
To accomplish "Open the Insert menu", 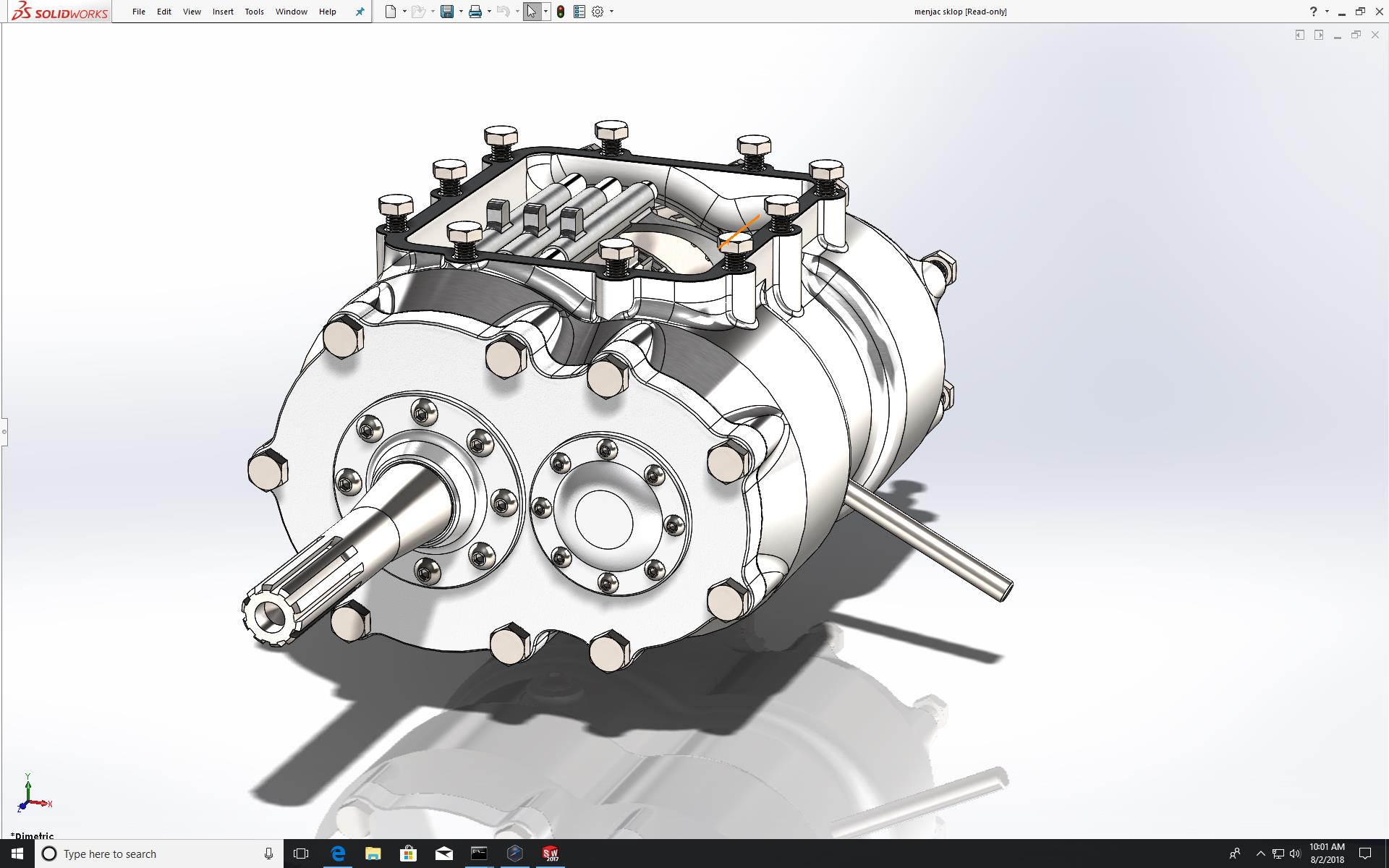I will coord(223,12).
